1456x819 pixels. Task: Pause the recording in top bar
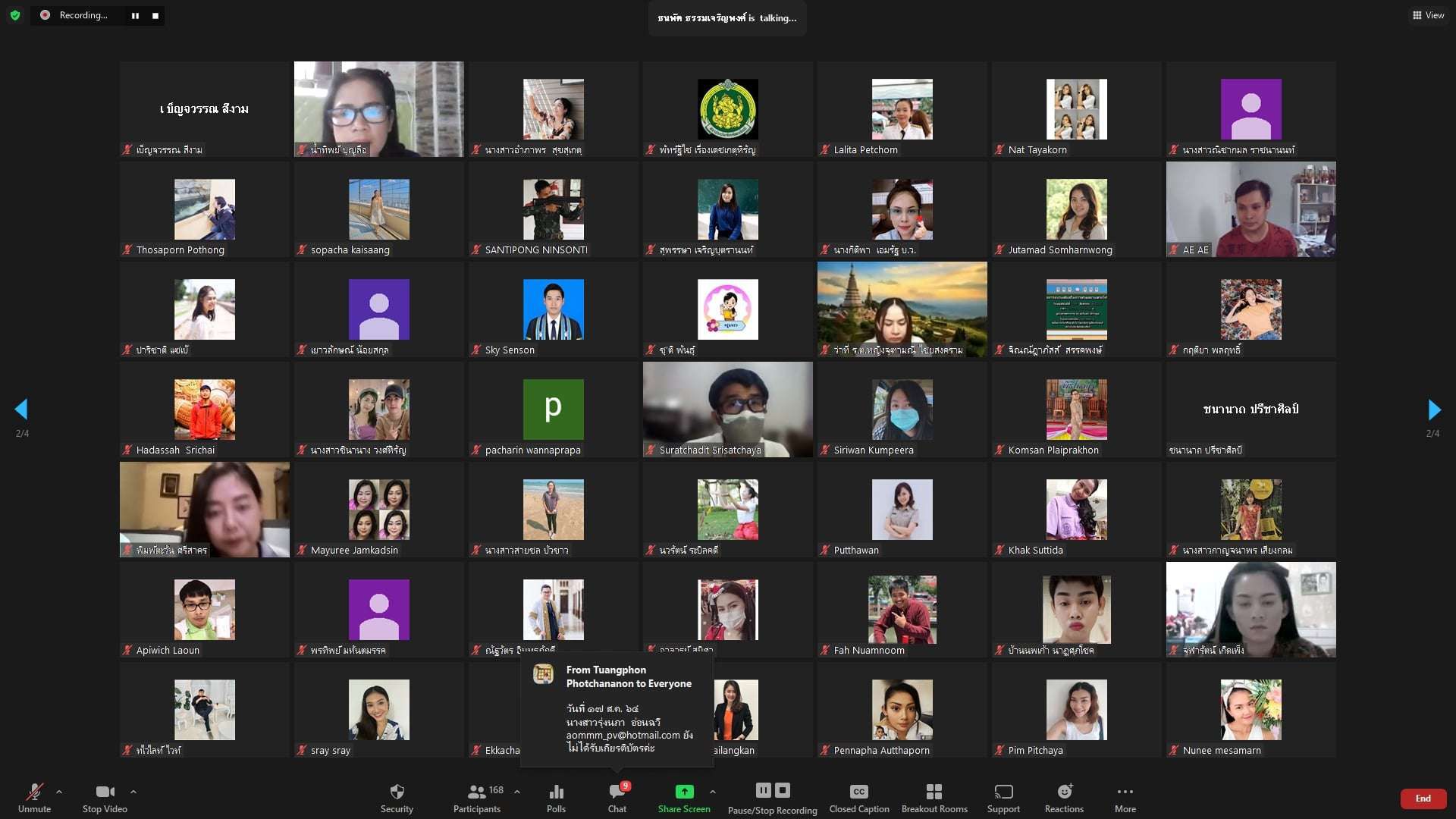point(135,15)
